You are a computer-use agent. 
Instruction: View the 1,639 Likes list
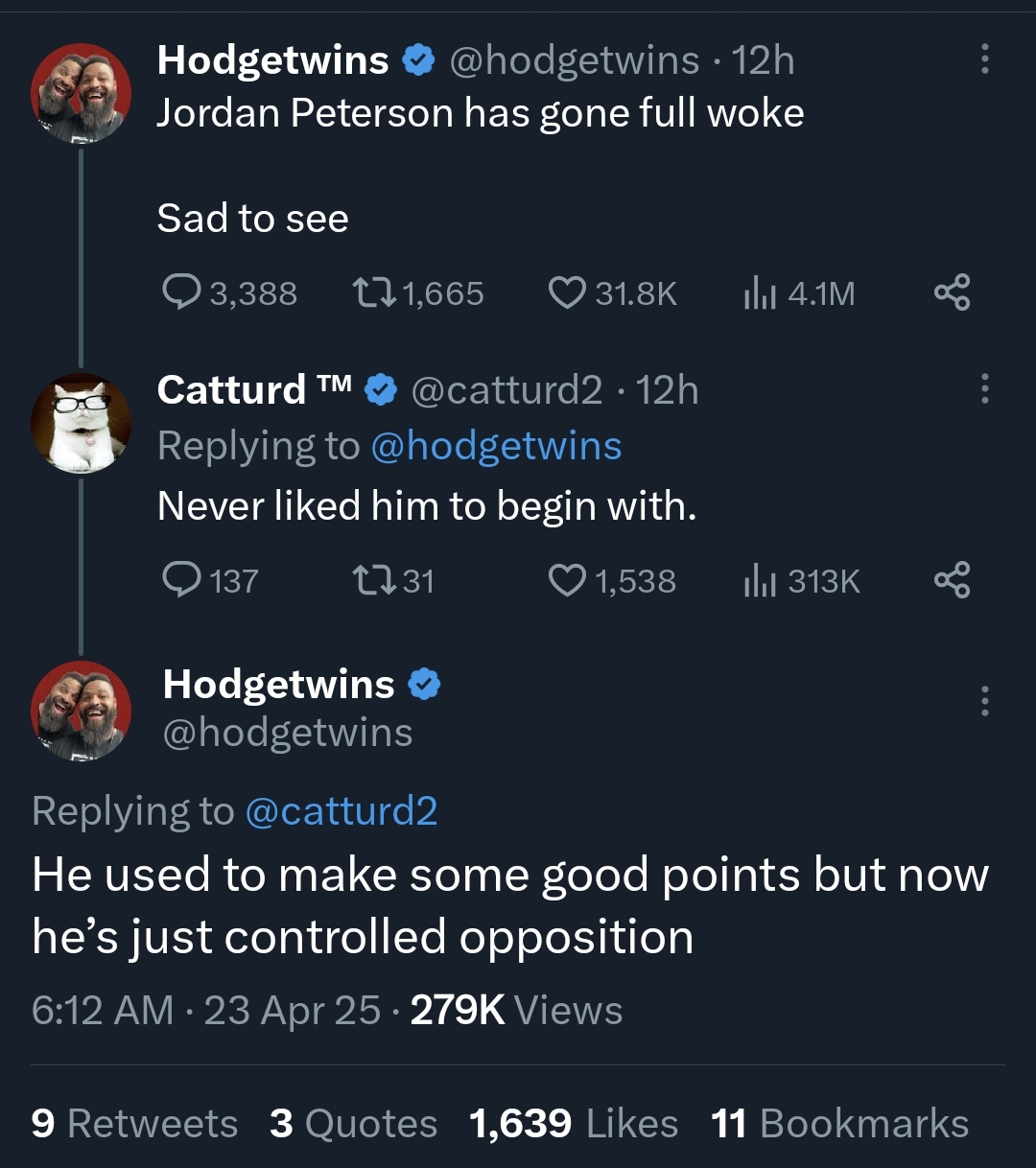pos(573,1123)
